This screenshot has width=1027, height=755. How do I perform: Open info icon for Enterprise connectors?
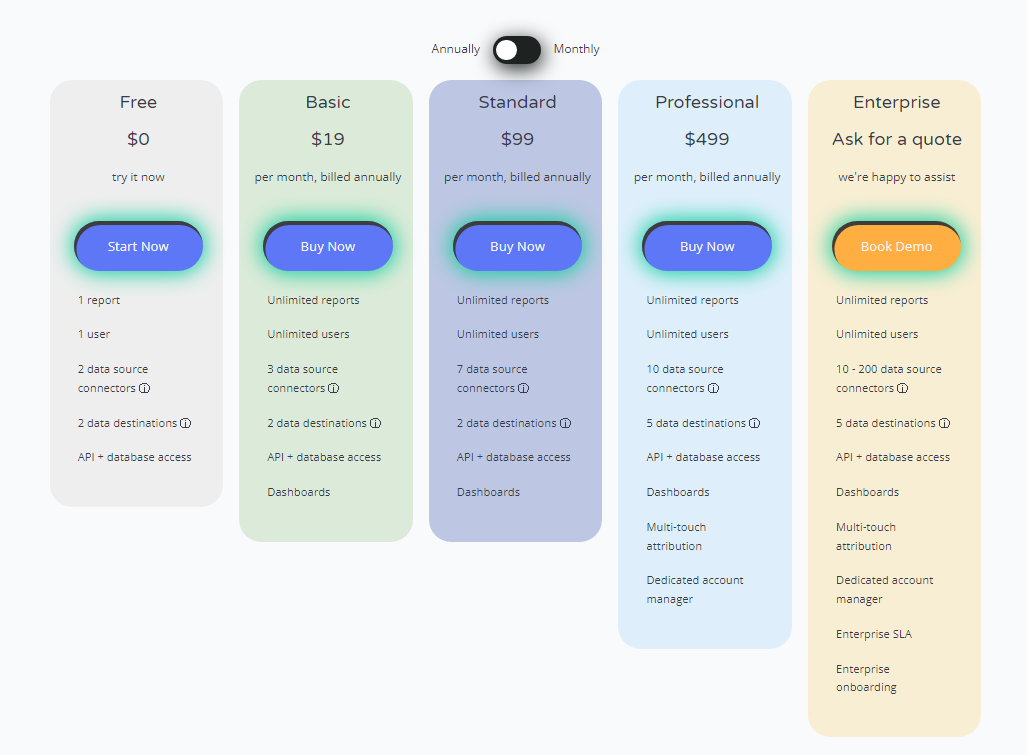(903, 388)
